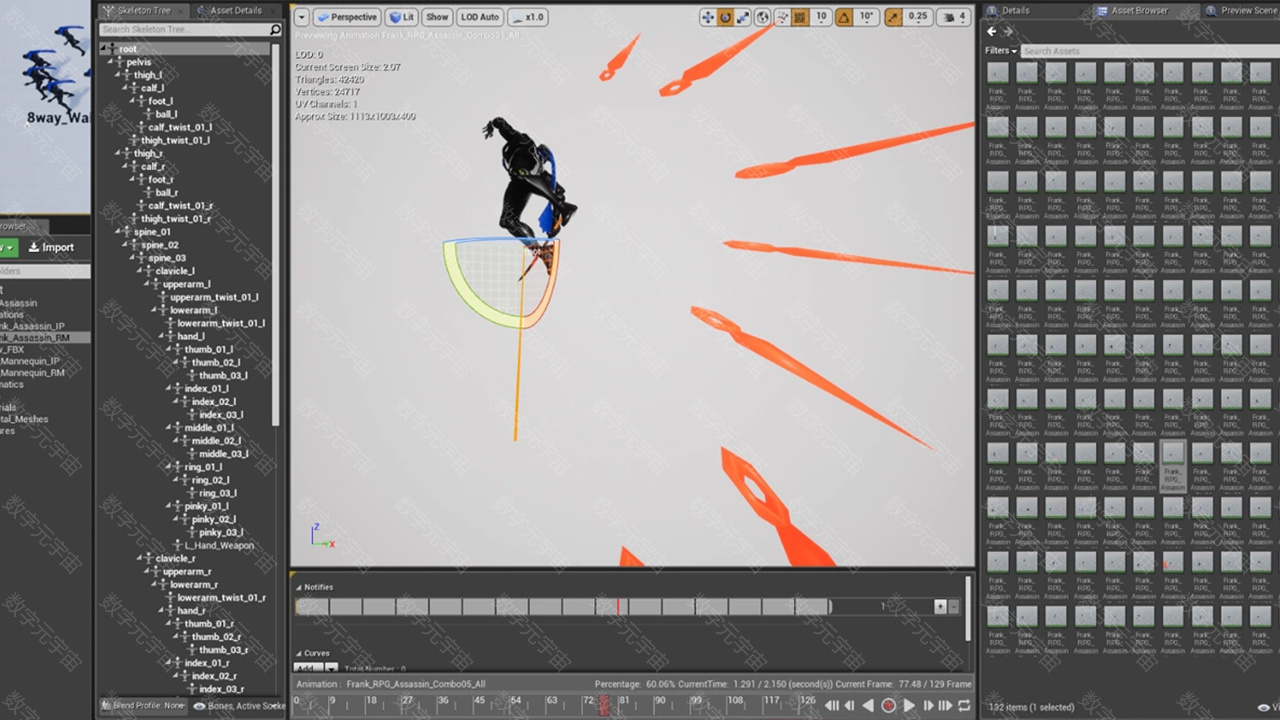Click the world coordinate system globe icon
This screenshot has height=720, width=1280.
click(x=763, y=17)
